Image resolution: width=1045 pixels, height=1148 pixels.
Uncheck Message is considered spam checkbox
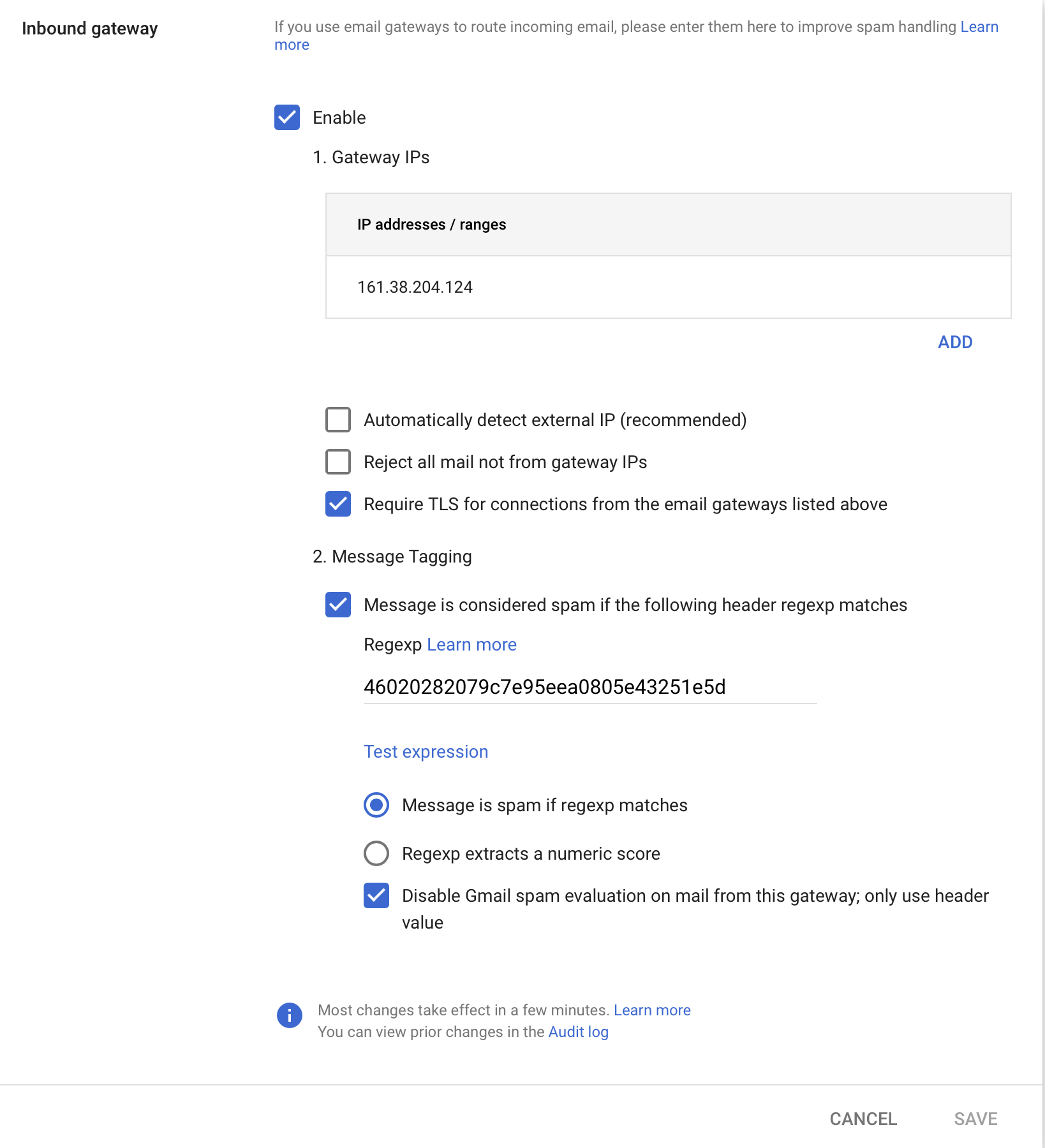[x=338, y=605]
